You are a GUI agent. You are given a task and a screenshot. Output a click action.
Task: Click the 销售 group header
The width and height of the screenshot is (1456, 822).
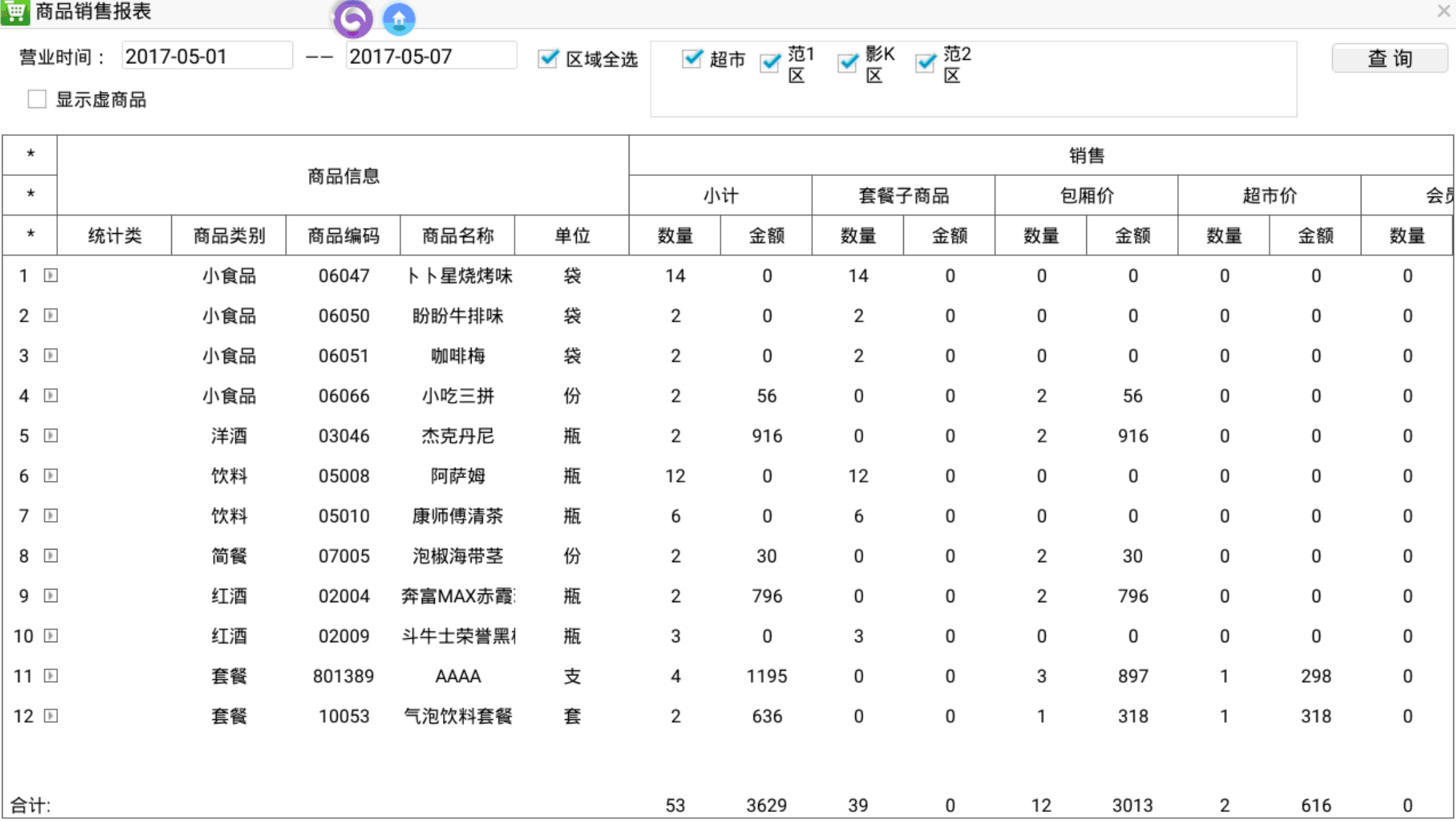coord(1041,155)
